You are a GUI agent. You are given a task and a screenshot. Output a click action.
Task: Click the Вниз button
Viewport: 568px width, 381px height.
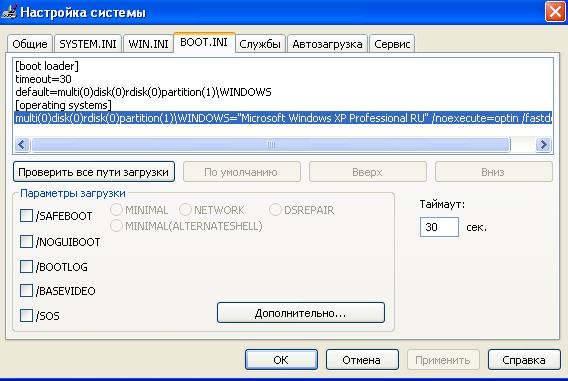coord(493,172)
